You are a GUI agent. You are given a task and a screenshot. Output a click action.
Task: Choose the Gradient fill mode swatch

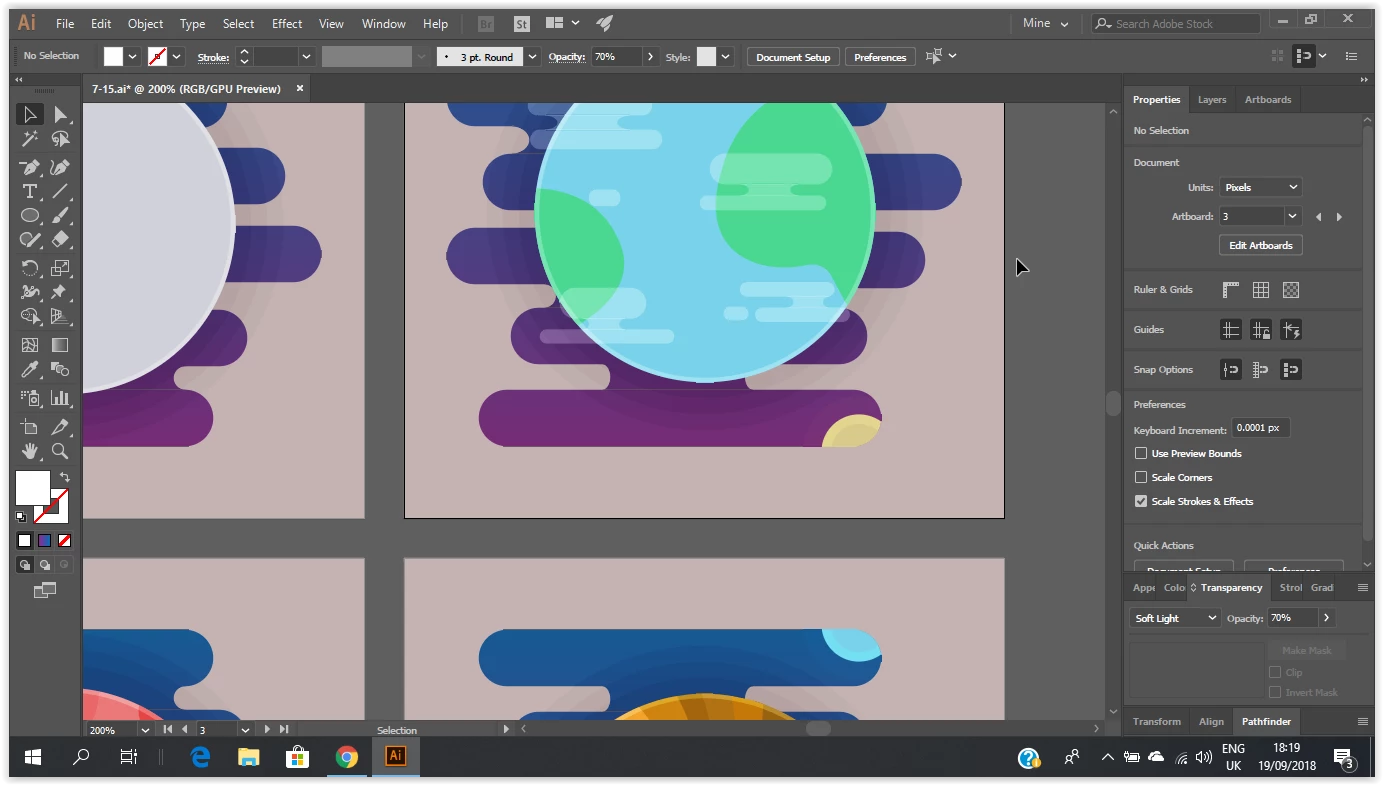tap(45, 541)
